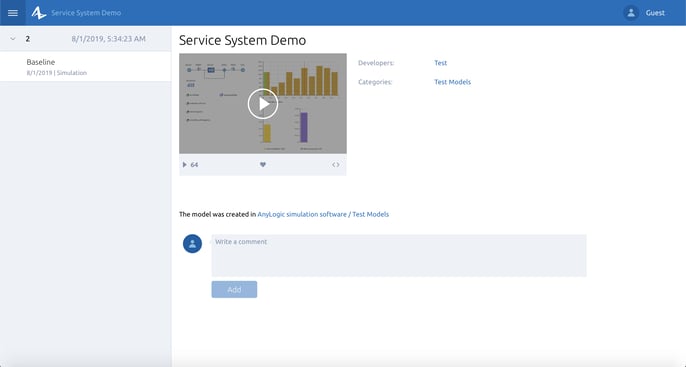Open the Test Models category link
686x367 pixels.
click(452, 82)
